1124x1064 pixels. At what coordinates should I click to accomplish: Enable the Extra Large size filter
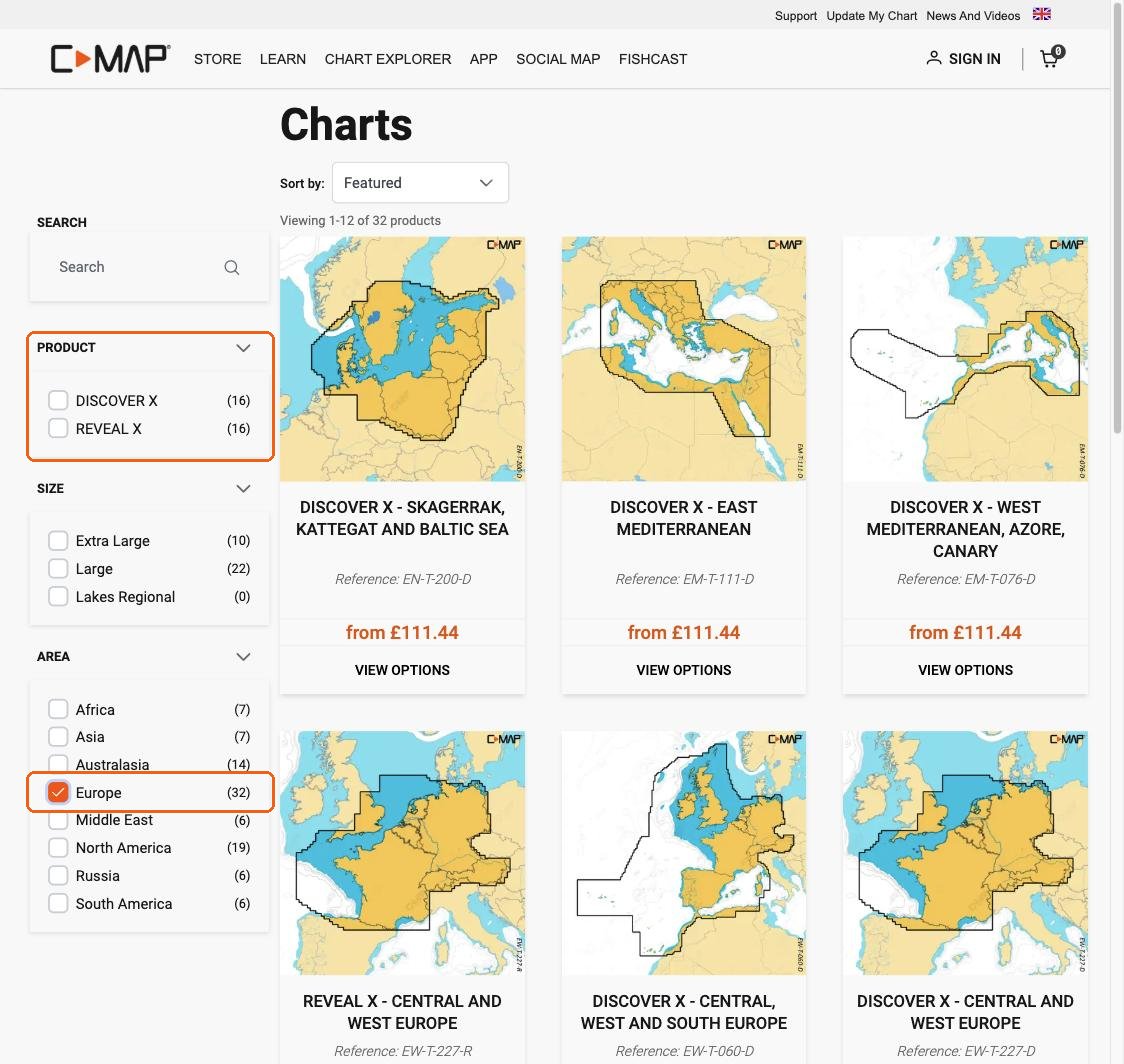point(58,540)
